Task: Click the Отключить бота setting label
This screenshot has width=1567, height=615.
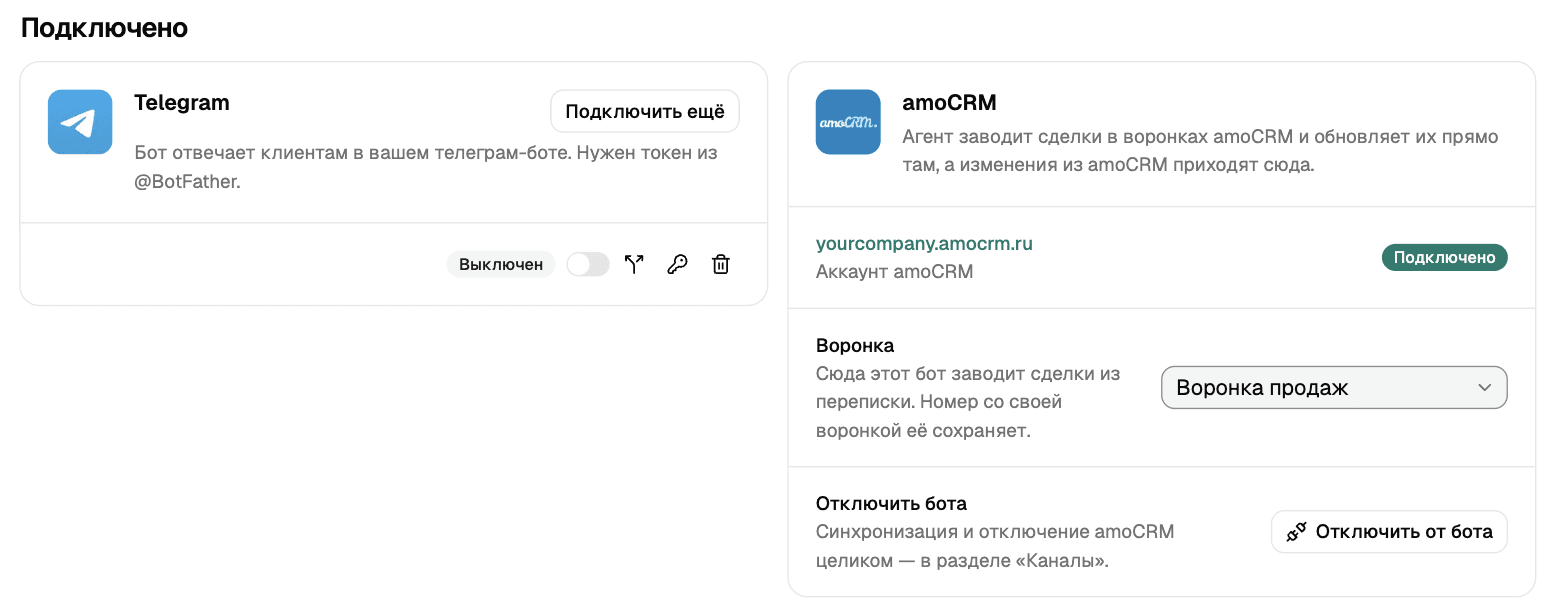Action: click(x=891, y=504)
